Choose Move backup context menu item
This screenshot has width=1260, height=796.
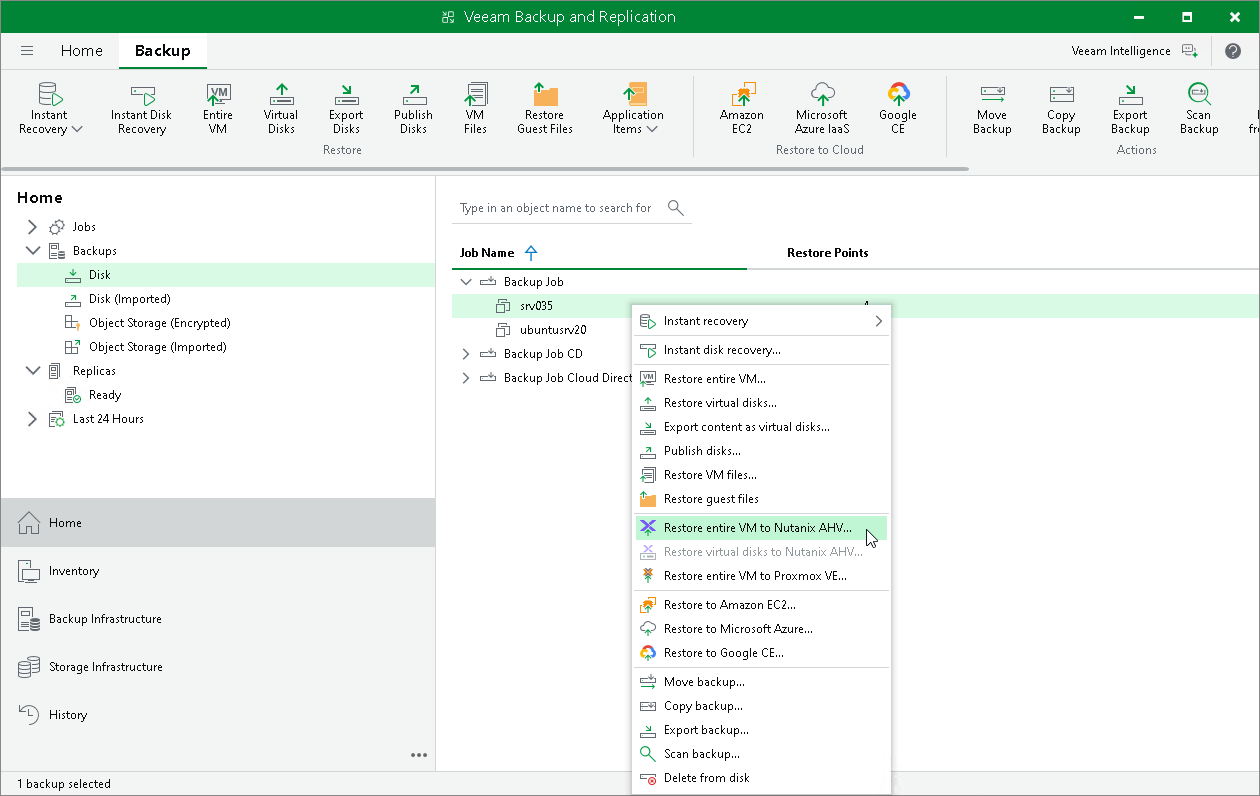point(761,682)
